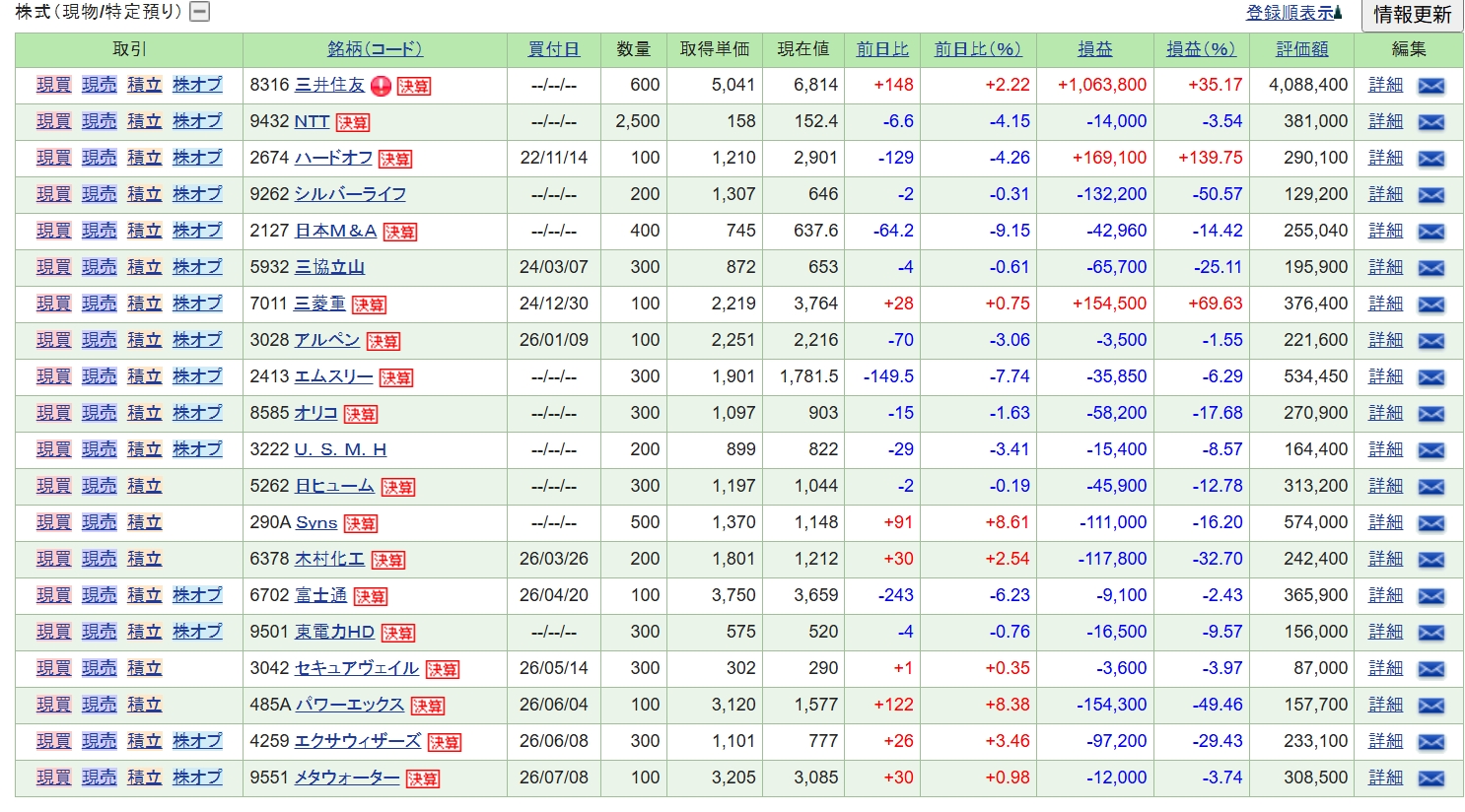Open the 決算 badge next to NTT
The image size is (1465, 812).
352,123
